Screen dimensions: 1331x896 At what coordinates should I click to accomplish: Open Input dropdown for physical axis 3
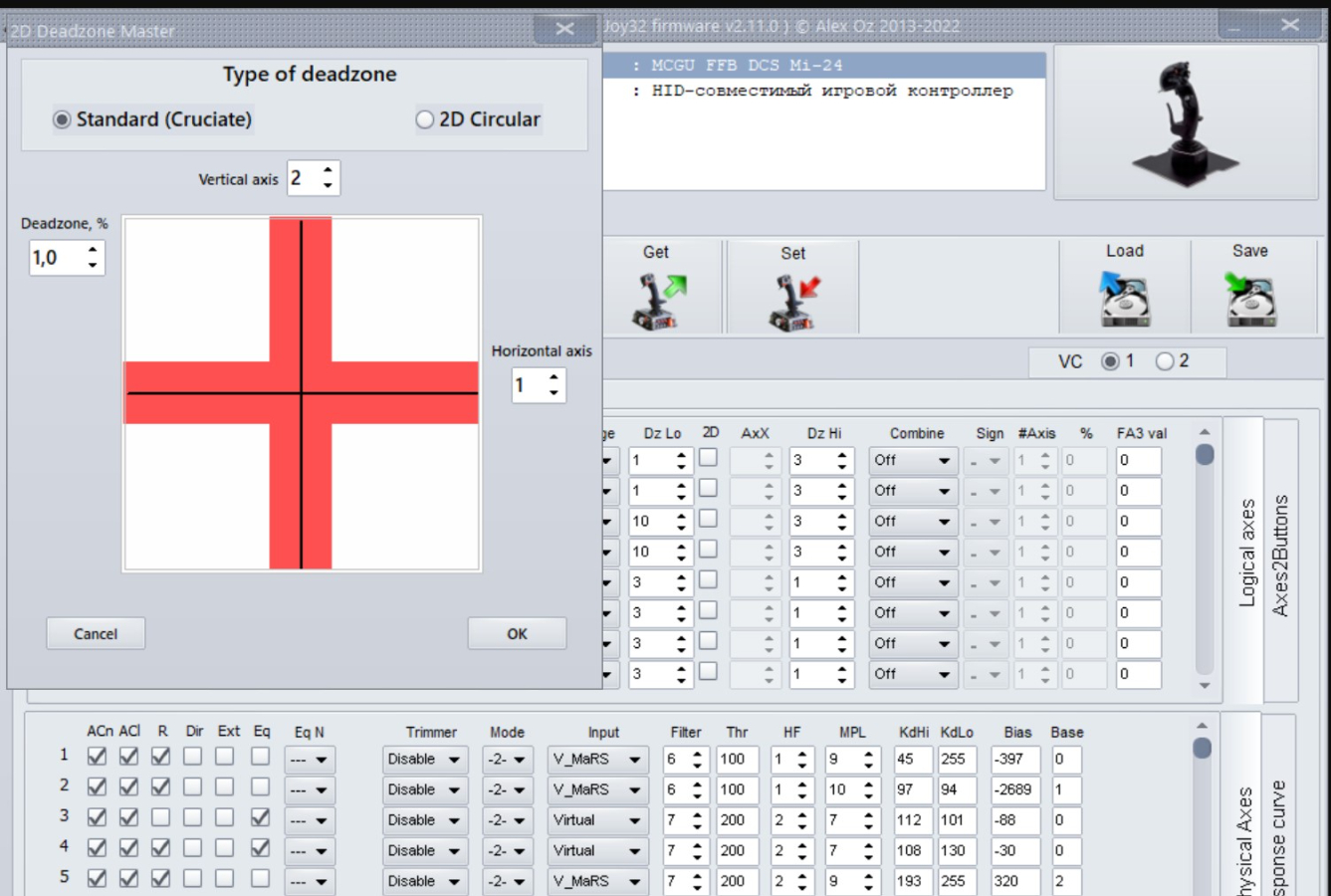click(597, 821)
